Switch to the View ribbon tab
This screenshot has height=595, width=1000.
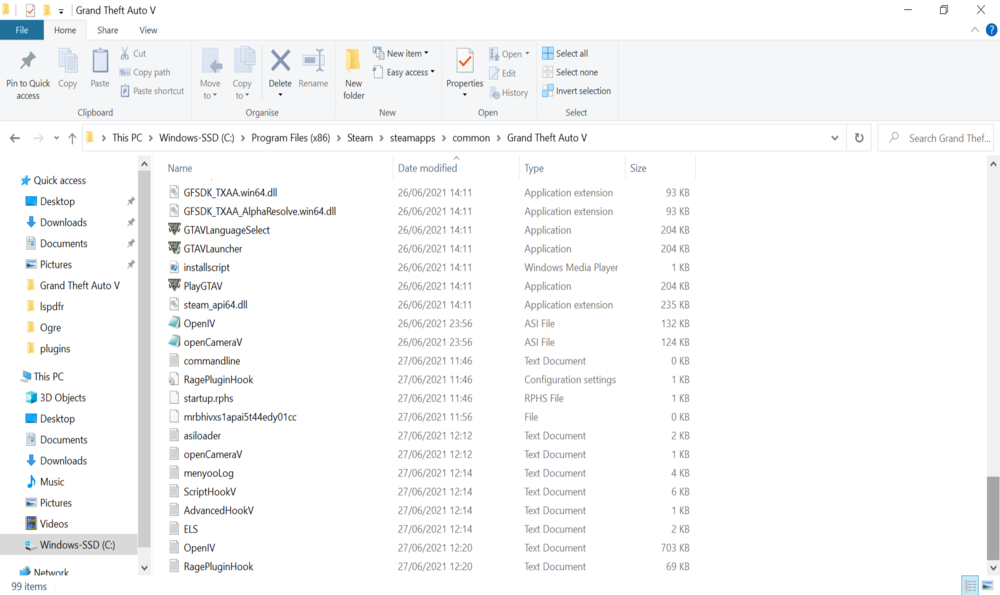[x=149, y=30]
